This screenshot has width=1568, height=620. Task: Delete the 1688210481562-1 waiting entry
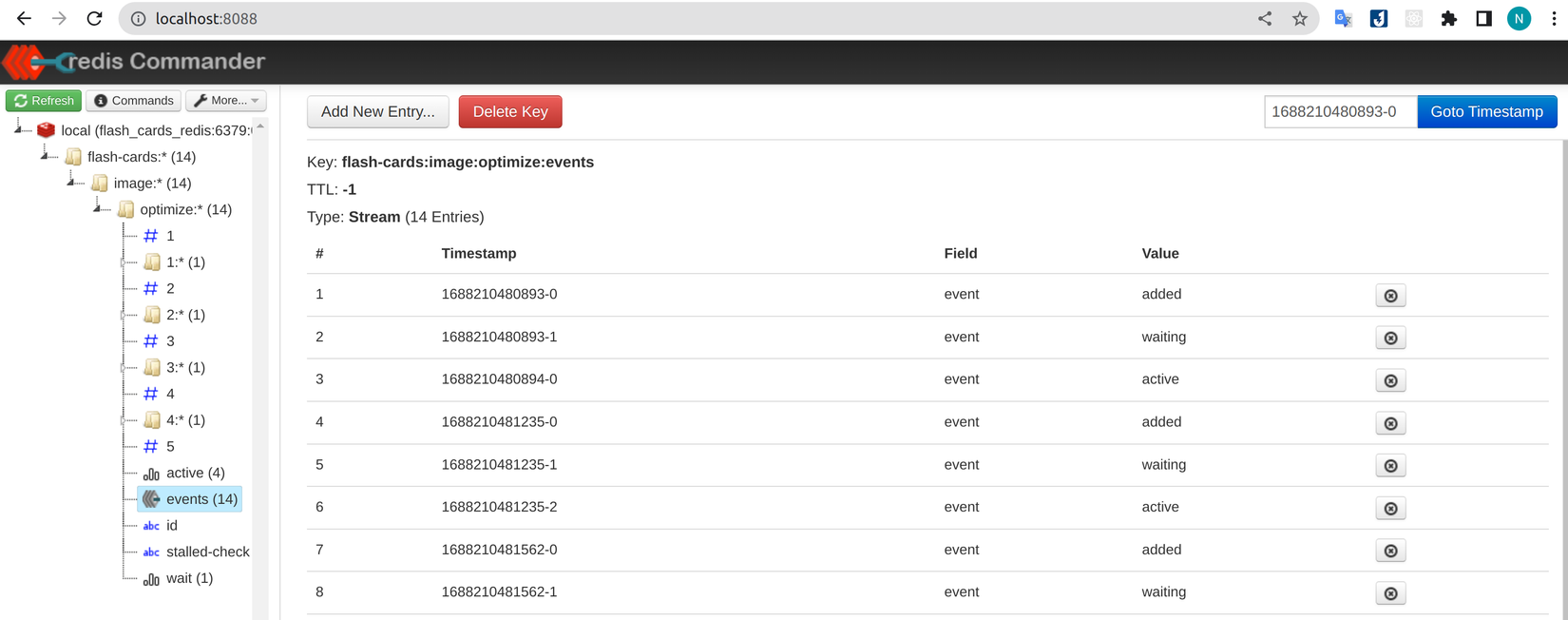tap(1390, 593)
